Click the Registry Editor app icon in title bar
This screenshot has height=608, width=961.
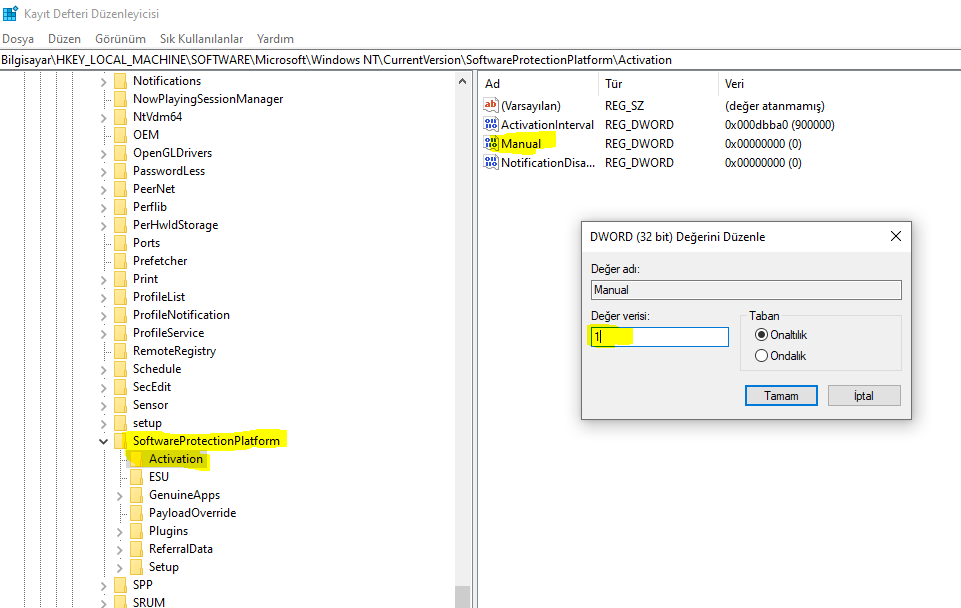(10, 14)
